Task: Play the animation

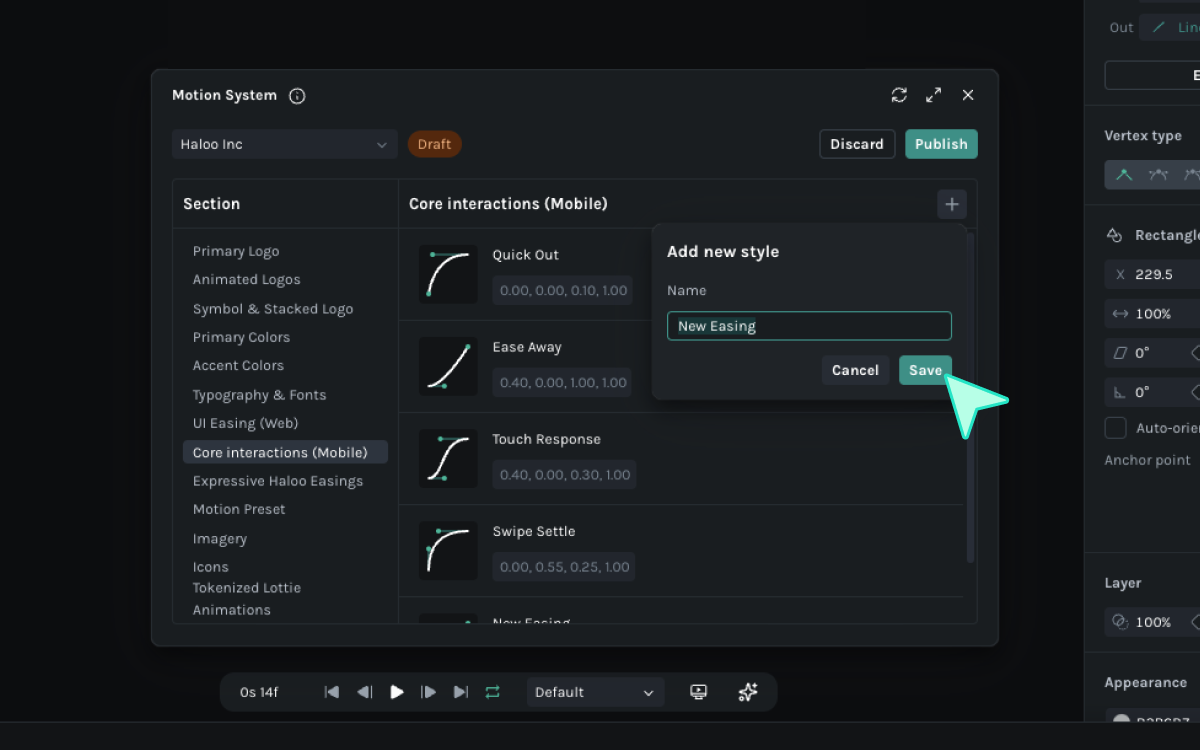Action: [x=397, y=692]
